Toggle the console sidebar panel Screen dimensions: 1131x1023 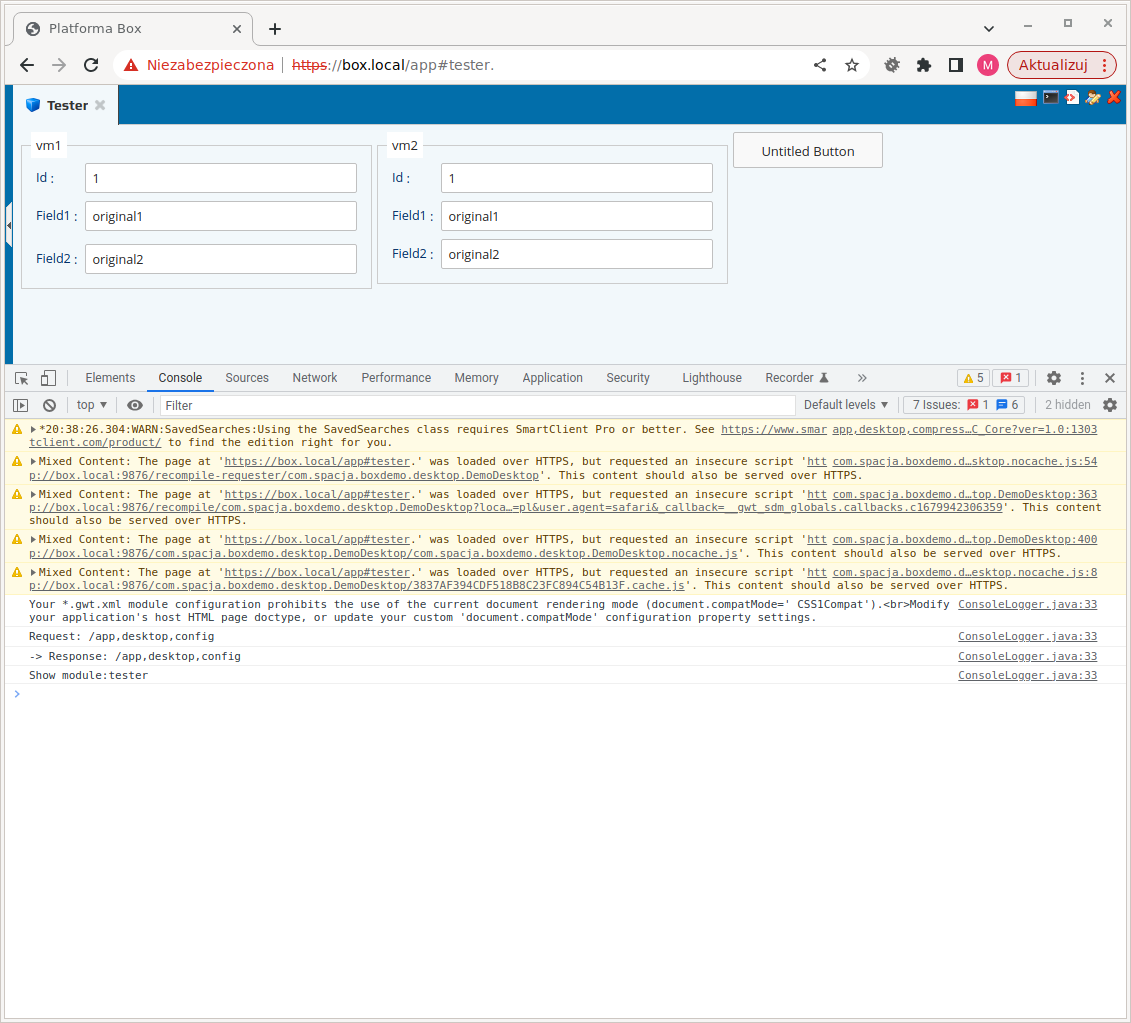20,405
